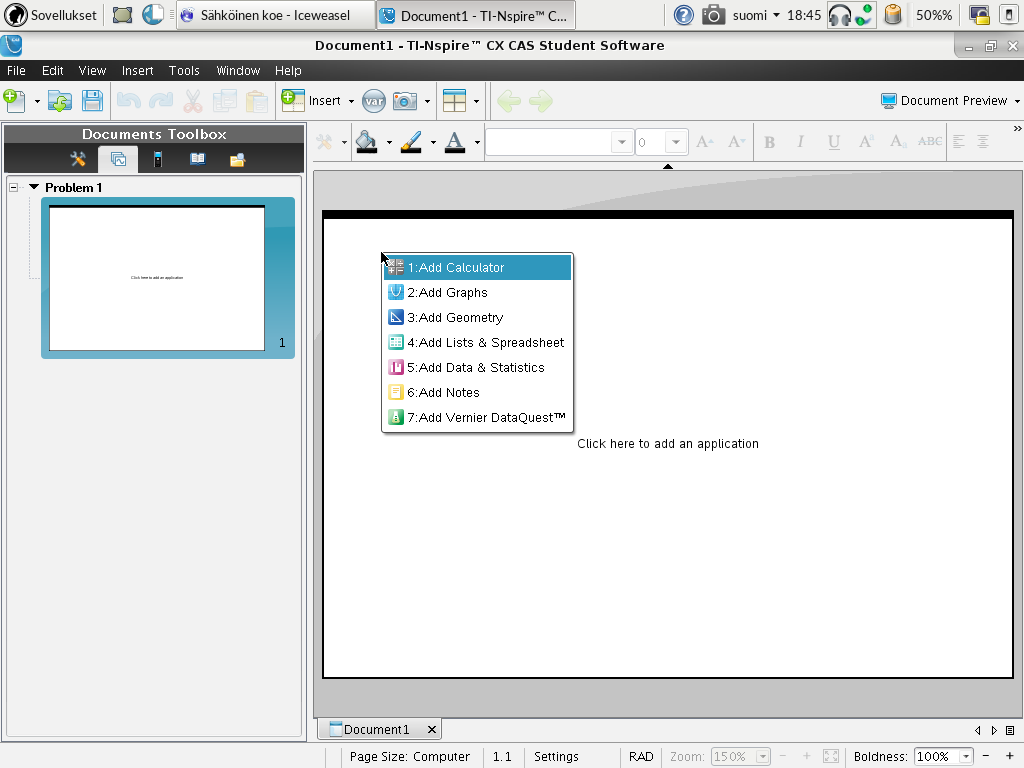The image size is (1024, 768).
Task: Click the decrease Boldness minus button
Action: click(x=985, y=756)
